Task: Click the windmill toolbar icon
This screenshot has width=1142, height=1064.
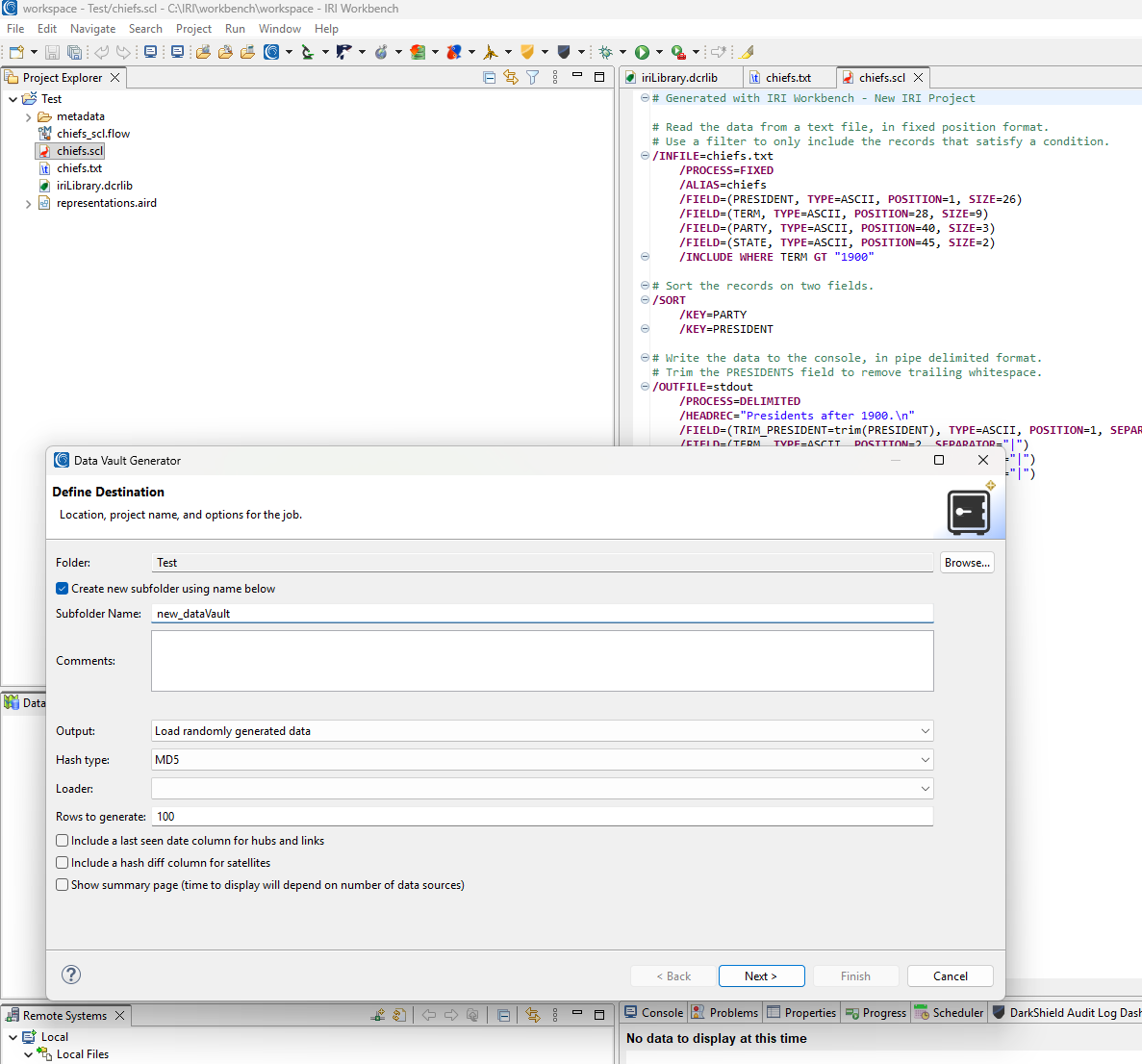Action: click(490, 52)
